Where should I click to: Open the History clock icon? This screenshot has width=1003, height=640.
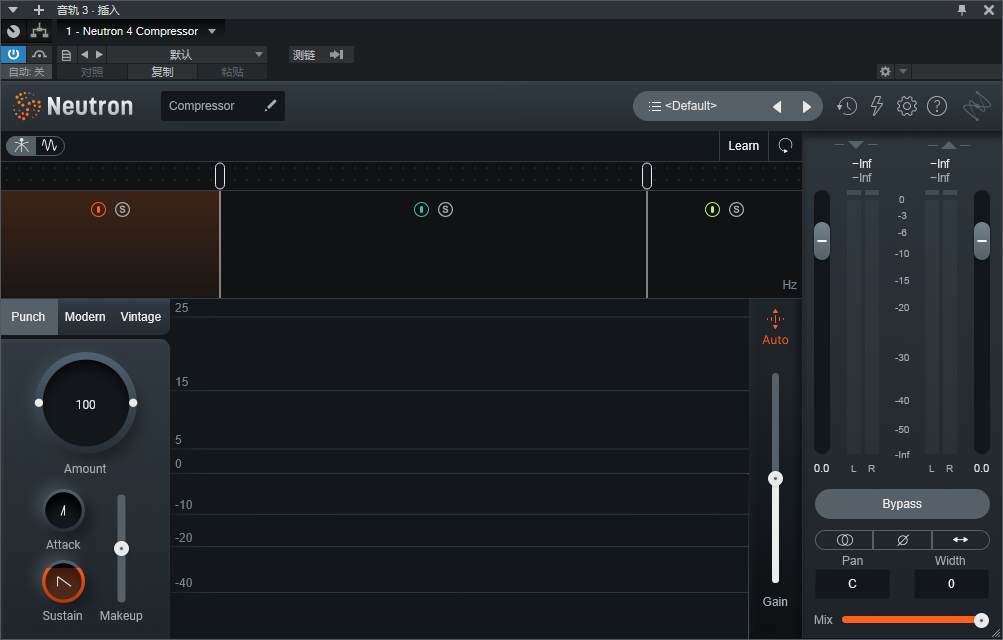847,106
